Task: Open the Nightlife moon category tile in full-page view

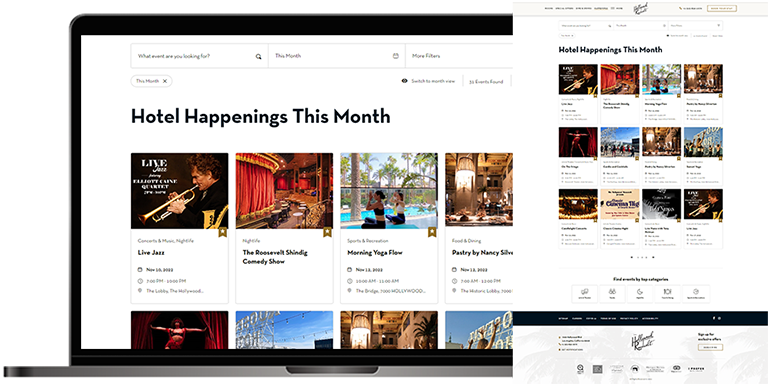Action: point(640,294)
